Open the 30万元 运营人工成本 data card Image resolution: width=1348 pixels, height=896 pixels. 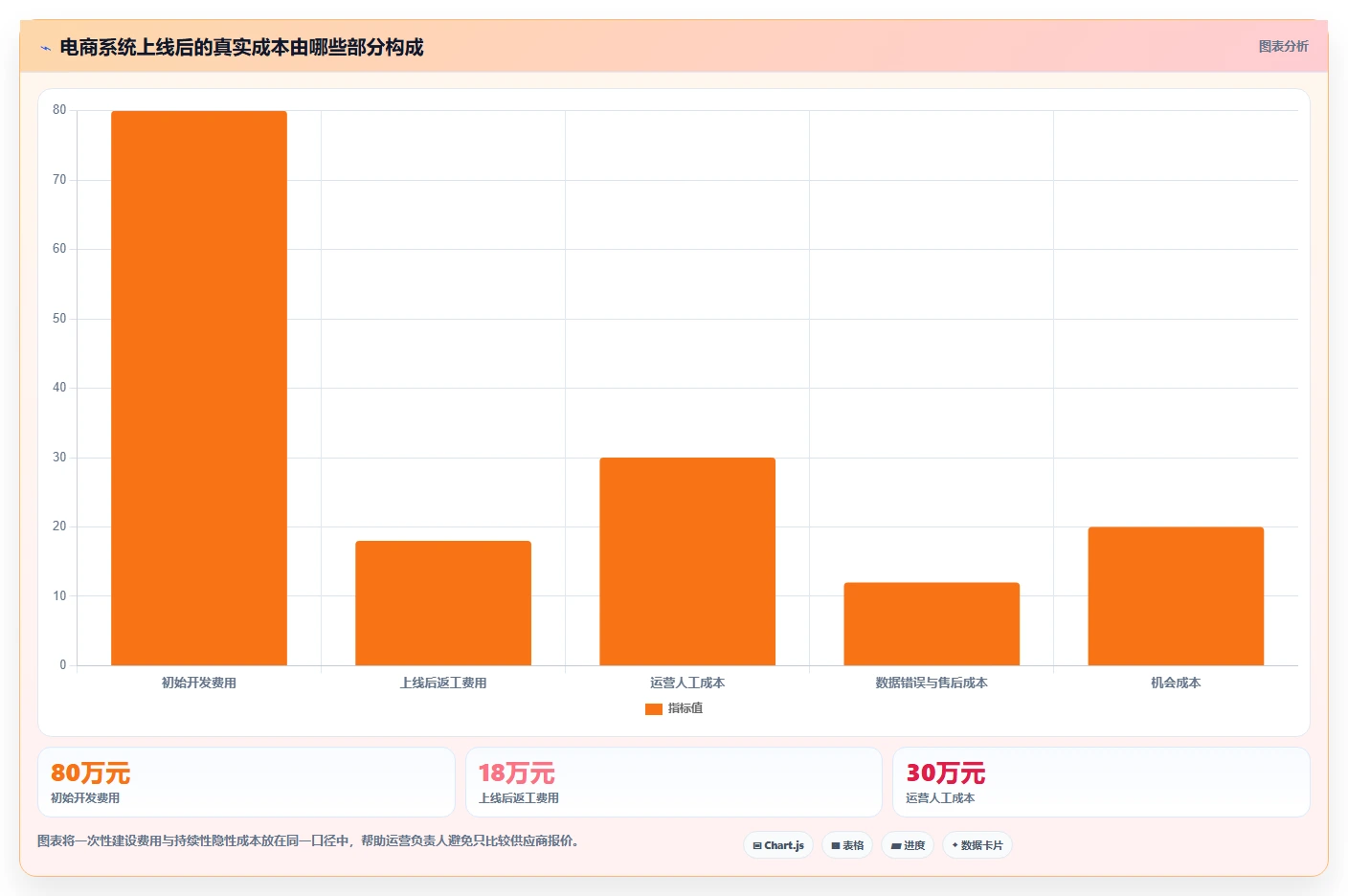(1101, 782)
